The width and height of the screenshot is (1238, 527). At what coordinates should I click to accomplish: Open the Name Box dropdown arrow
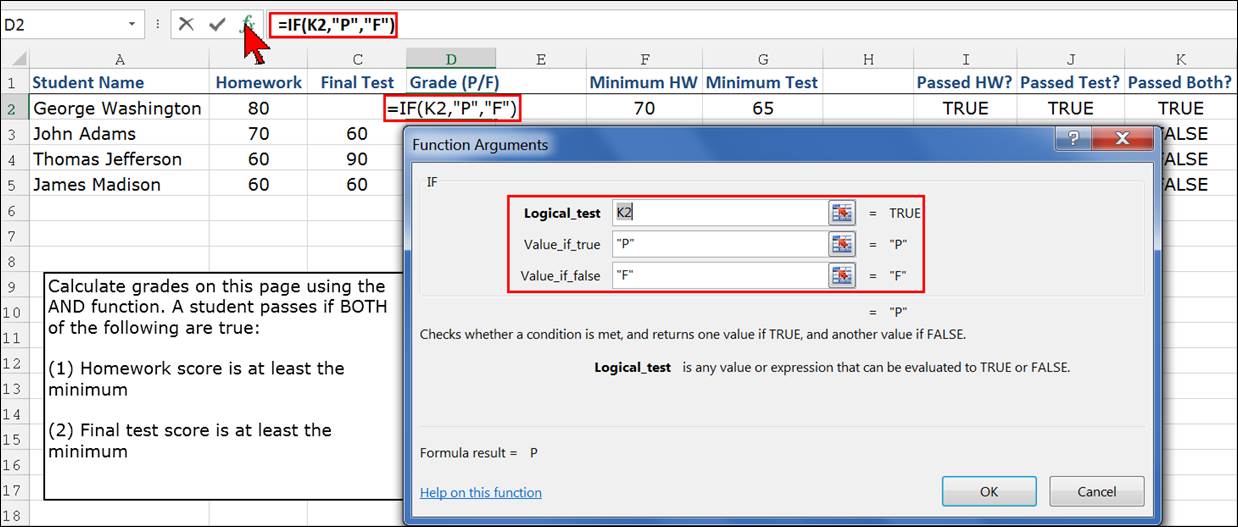tap(132, 25)
